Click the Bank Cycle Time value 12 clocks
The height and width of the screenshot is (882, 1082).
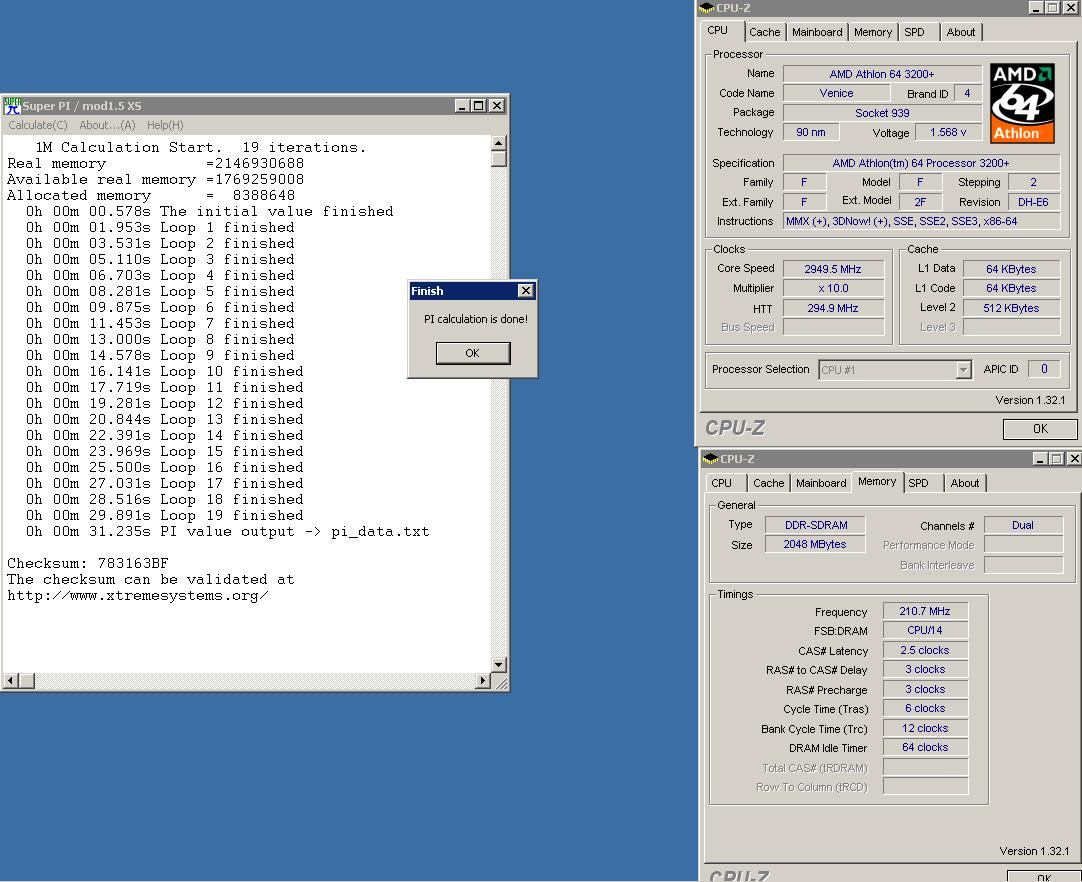(x=925, y=728)
